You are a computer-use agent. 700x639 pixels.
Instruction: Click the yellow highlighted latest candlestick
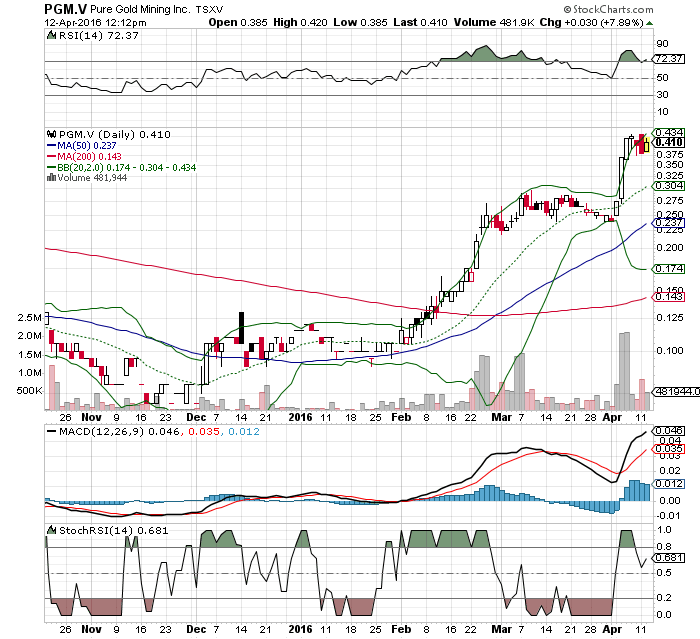coord(646,145)
